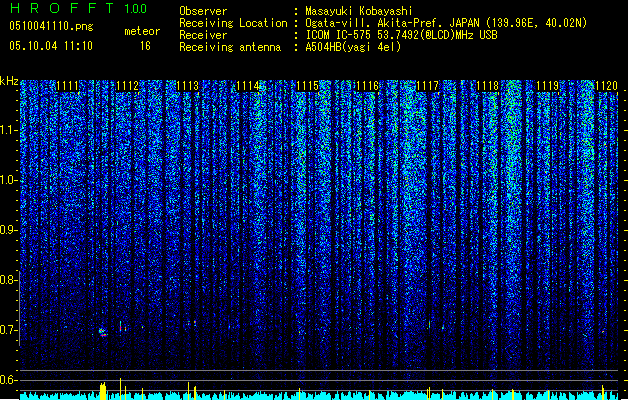629x400 pixels.
Task: Click the 'meteor' label
Action: pyautogui.click(x=142, y=31)
